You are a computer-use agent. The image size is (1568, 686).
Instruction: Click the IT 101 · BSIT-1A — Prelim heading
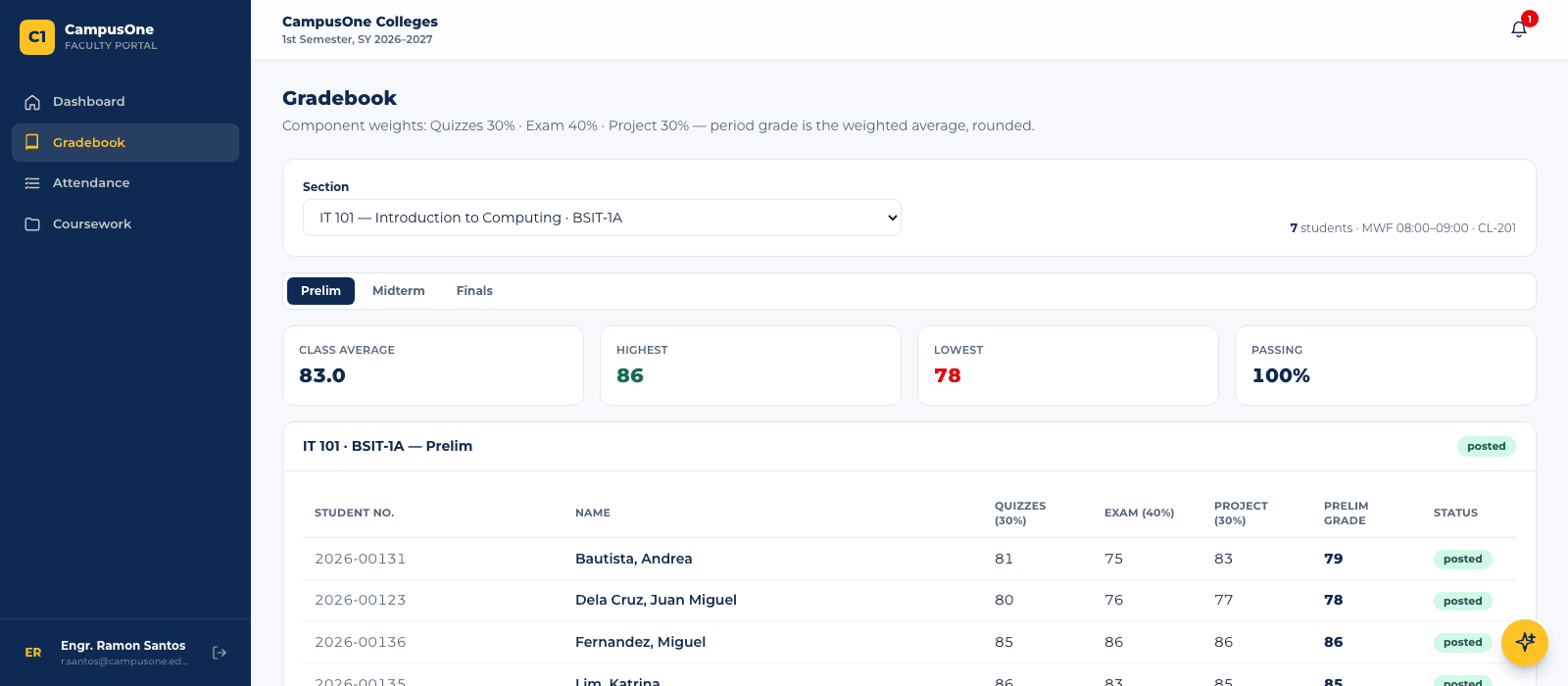point(387,446)
